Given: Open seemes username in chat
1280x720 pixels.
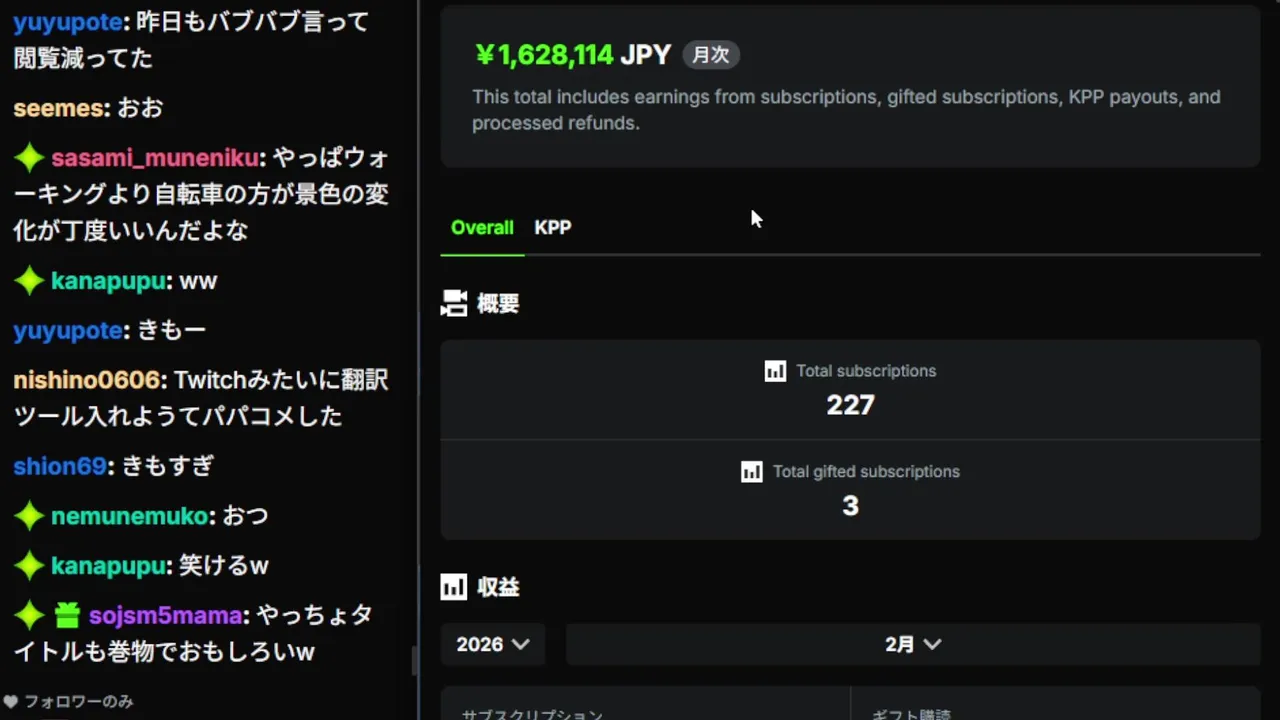Looking at the screenshot, I should (x=58, y=108).
